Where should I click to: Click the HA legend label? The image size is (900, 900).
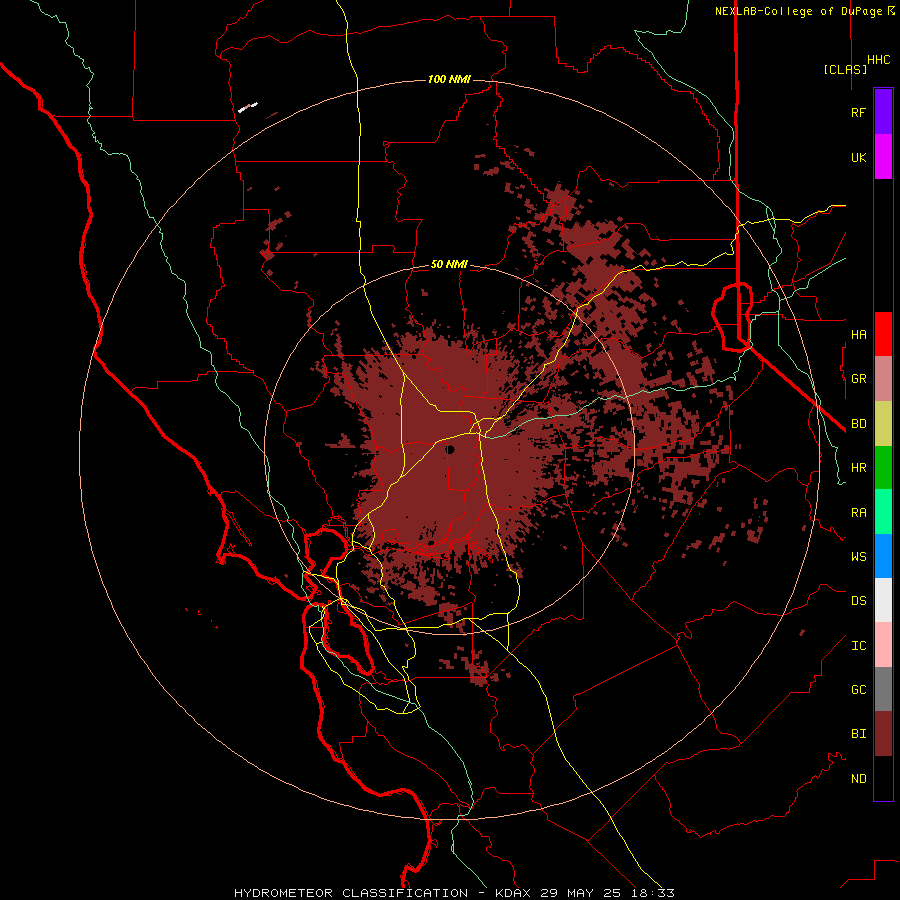point(858,335)
